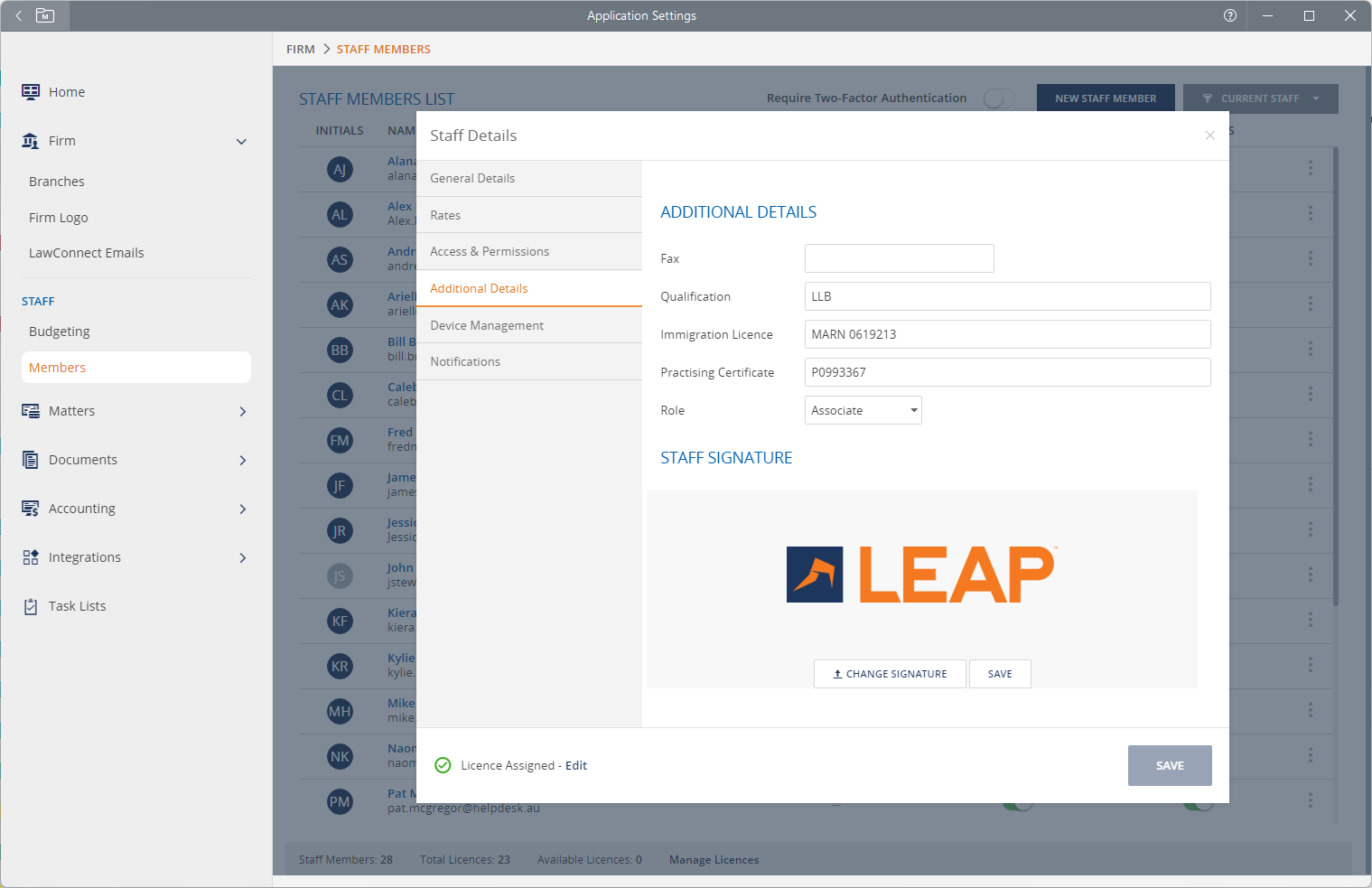Screen dimensions: 1372x888
Task: Click the Integrations sidebar icon
Action: [x=31, y=557]
